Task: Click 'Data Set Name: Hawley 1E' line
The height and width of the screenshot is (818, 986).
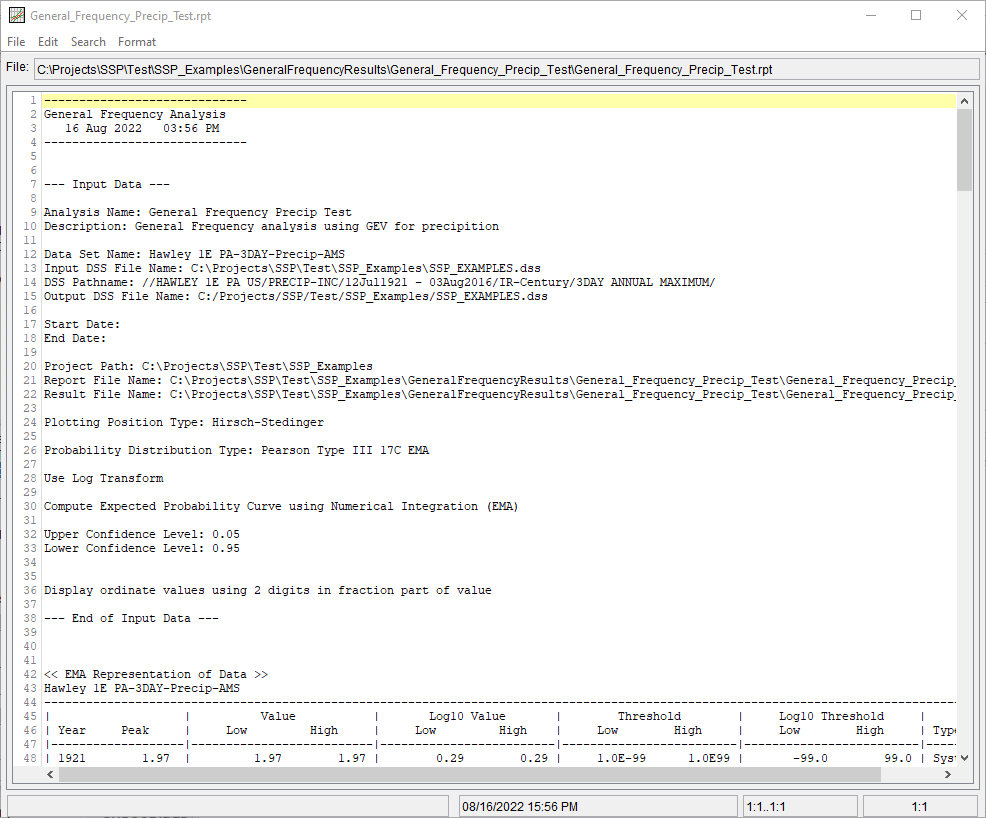Action: point(194,255)
